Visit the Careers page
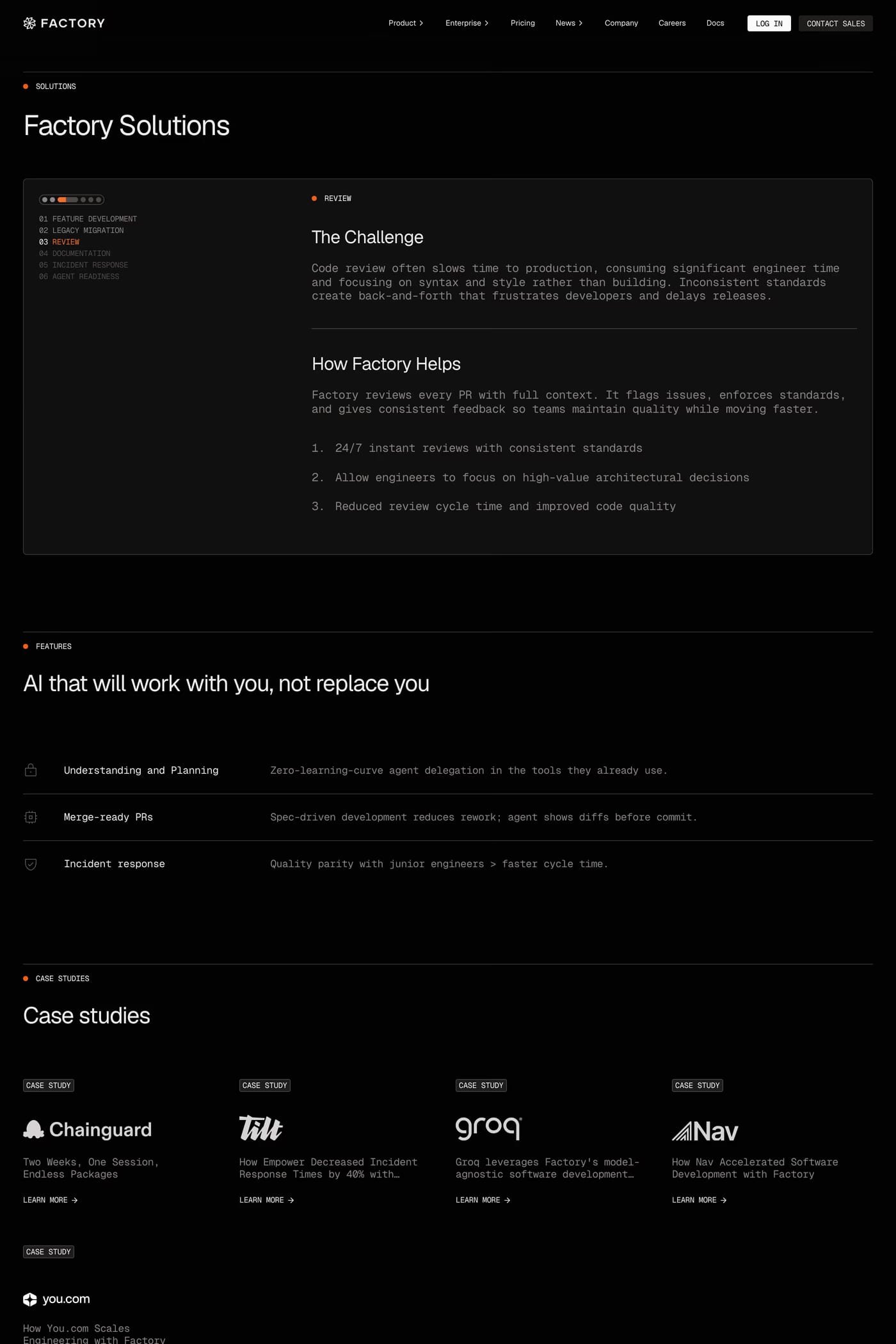Viewport: 896px width, 1344px height. pyautogui.click(x=672, y=23)
